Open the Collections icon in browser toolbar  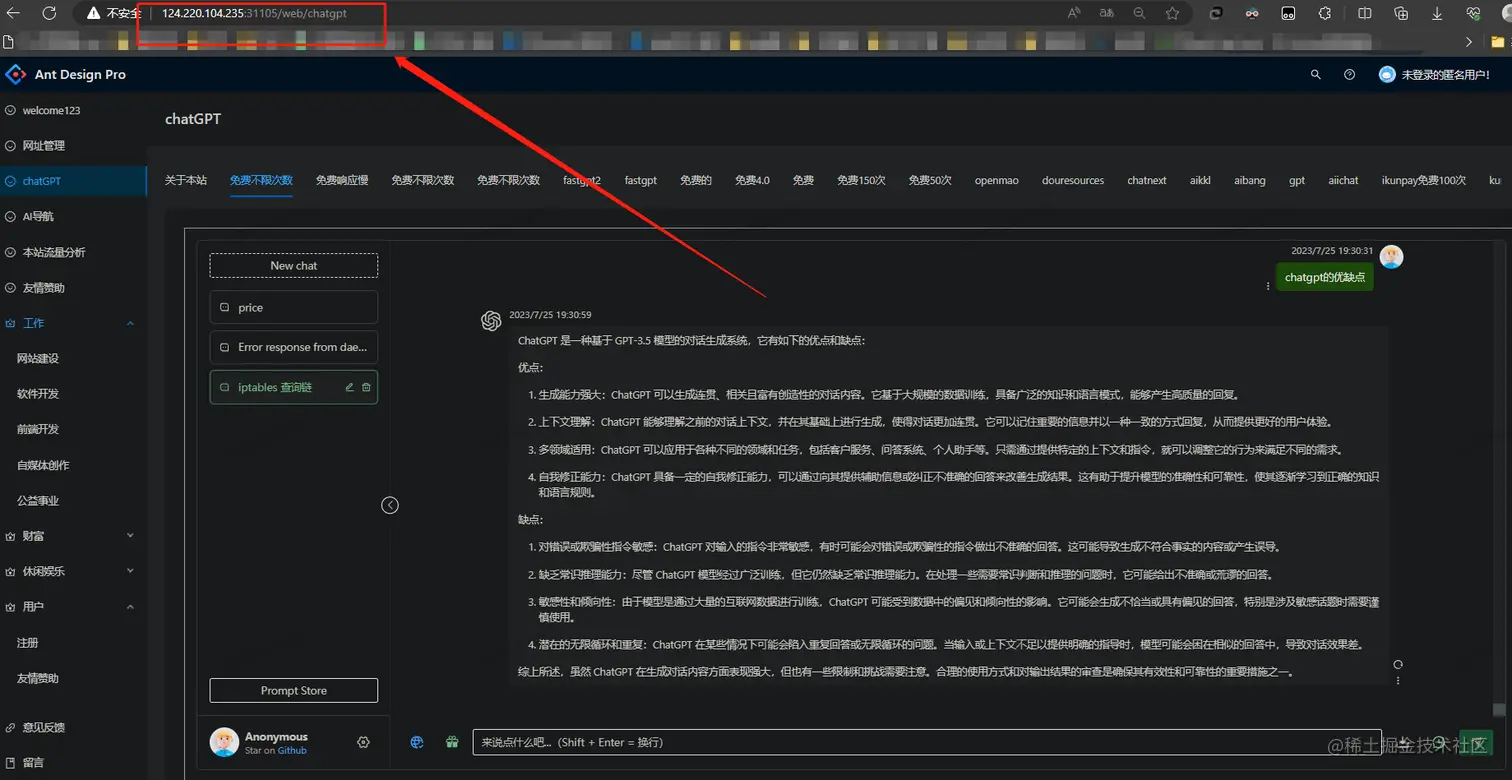tap(1401, 13)
